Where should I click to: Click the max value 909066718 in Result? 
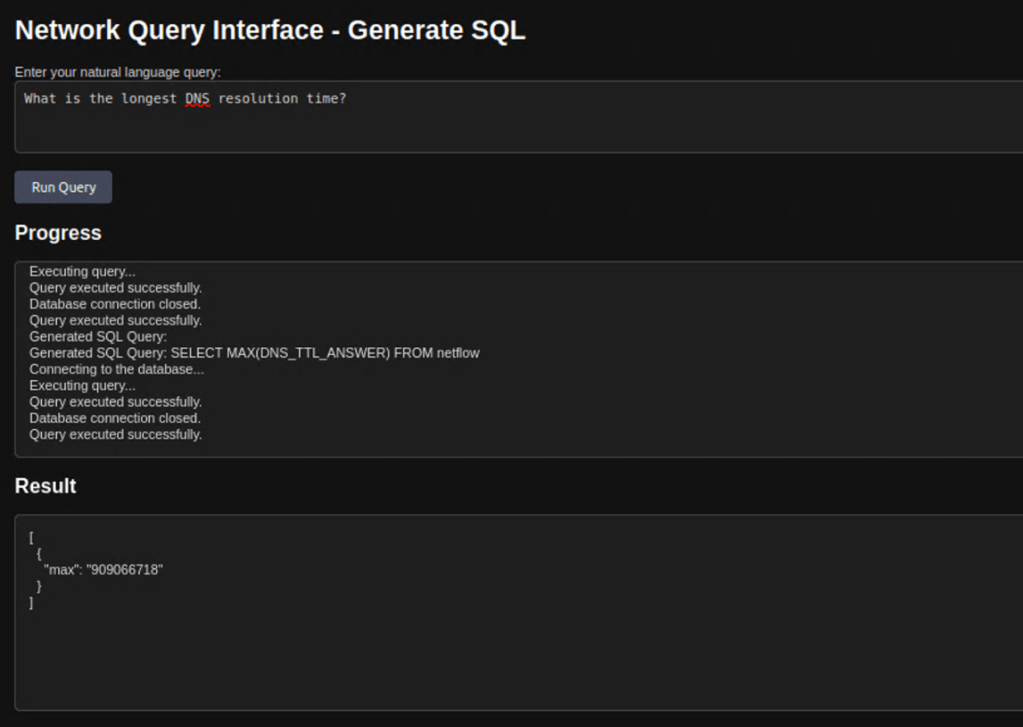pos(124,570)
